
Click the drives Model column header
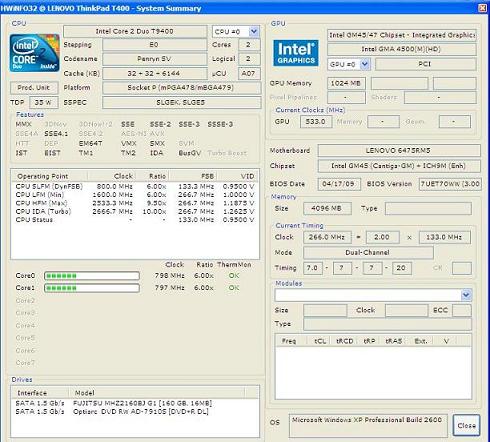[157, 393]
